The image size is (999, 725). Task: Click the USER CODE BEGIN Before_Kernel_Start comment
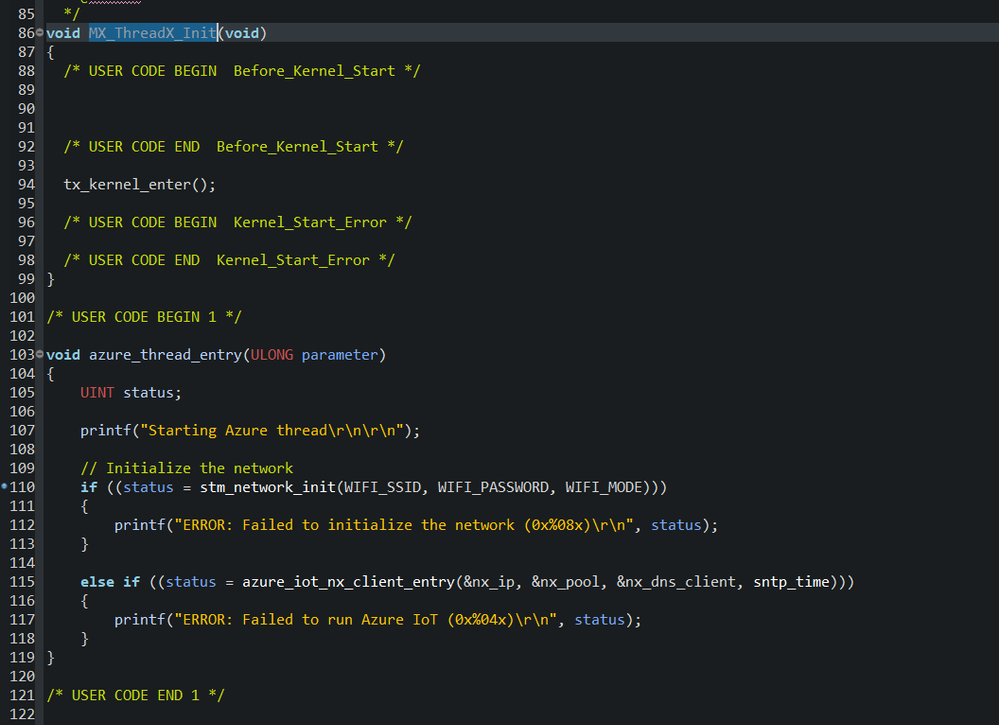tap(242, 71)
